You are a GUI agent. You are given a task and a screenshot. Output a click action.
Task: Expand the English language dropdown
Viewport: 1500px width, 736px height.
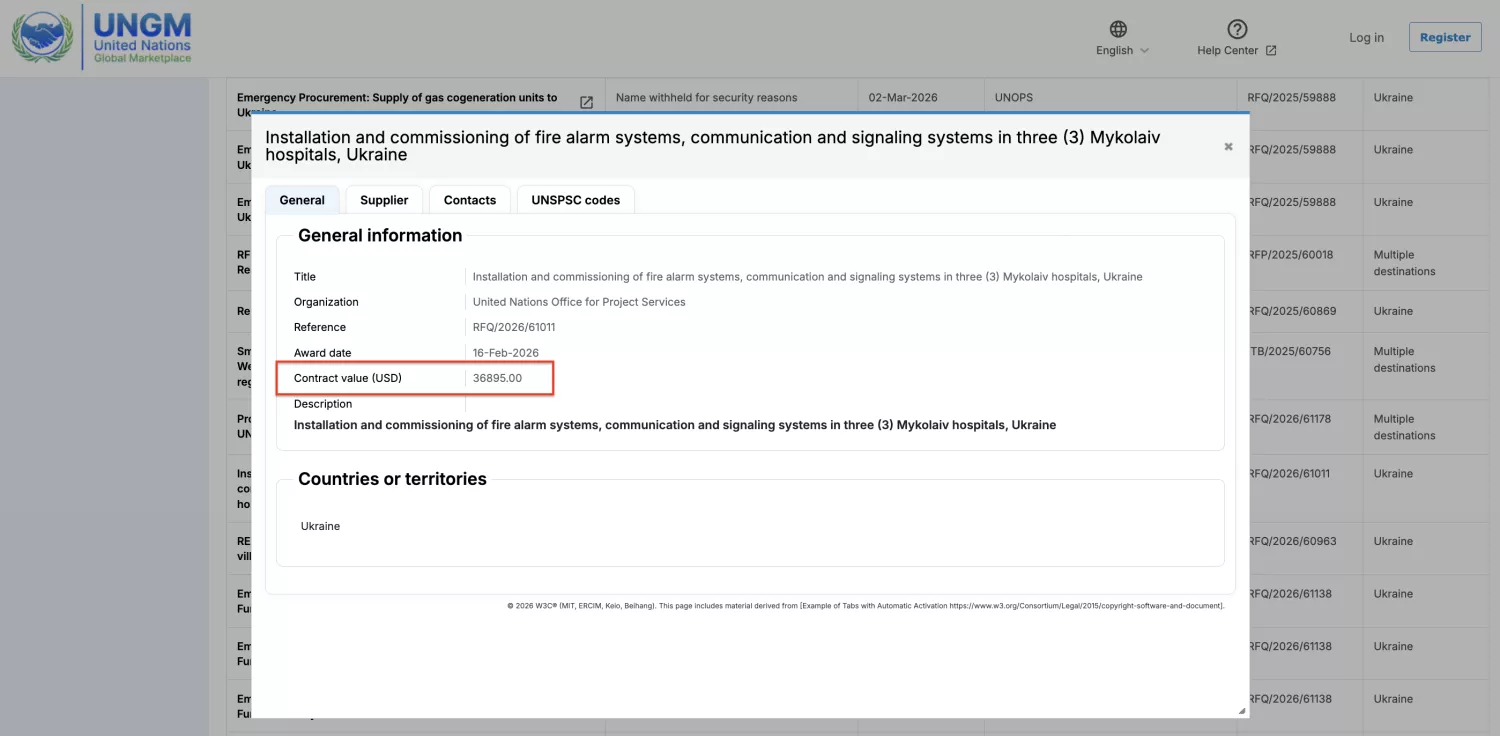1122,51
